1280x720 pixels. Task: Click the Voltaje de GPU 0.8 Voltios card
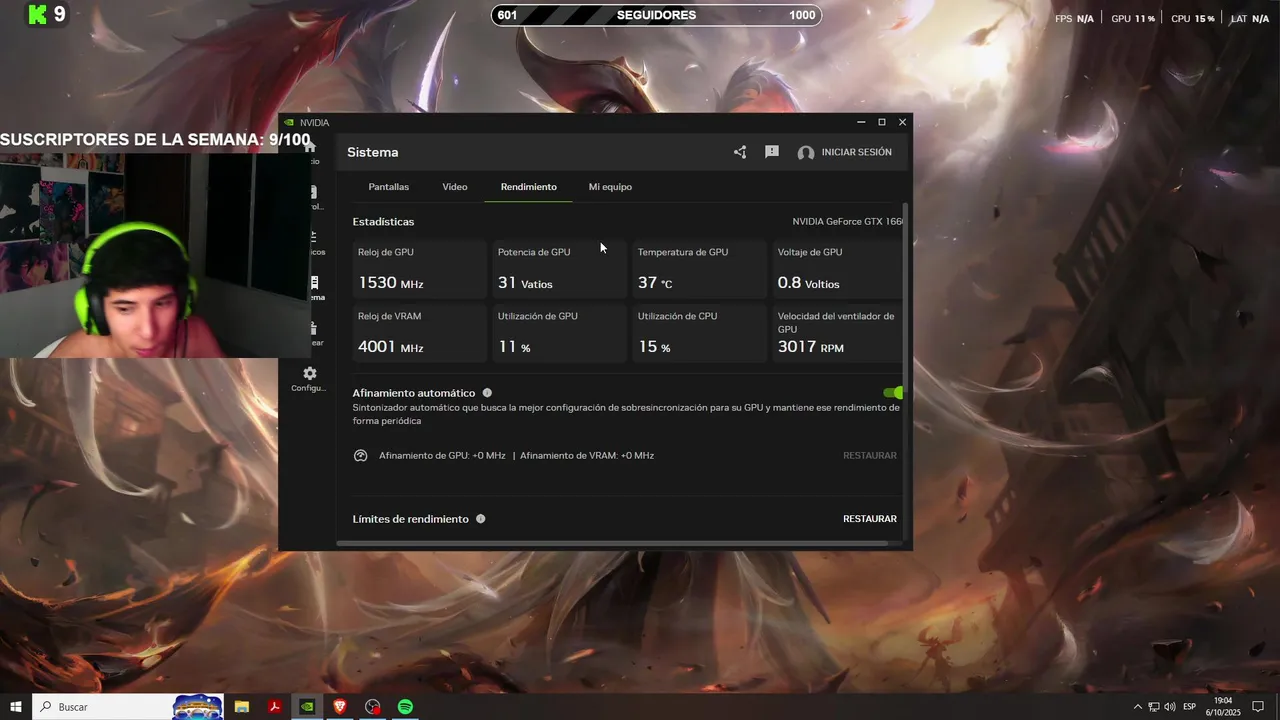pos(837,270)
